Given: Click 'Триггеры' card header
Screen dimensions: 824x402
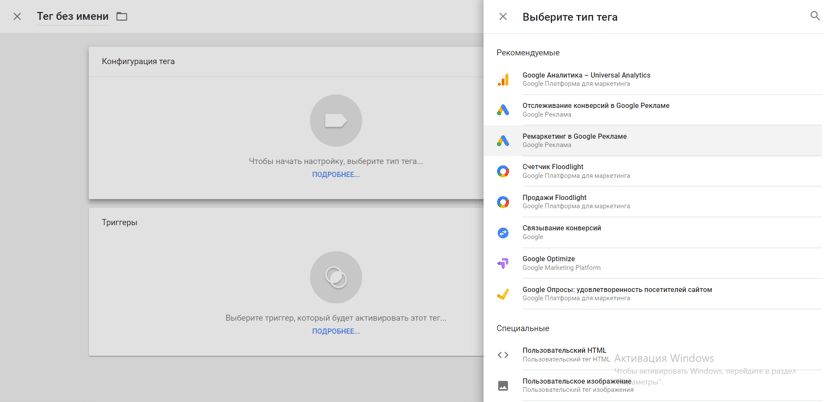Looking at the screenshot, I should pyautogui.click(x=119, y=222).
